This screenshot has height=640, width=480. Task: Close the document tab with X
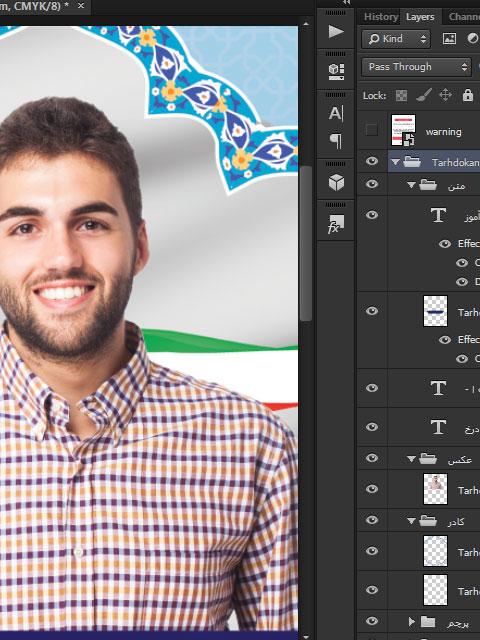[x=81, y=6]
